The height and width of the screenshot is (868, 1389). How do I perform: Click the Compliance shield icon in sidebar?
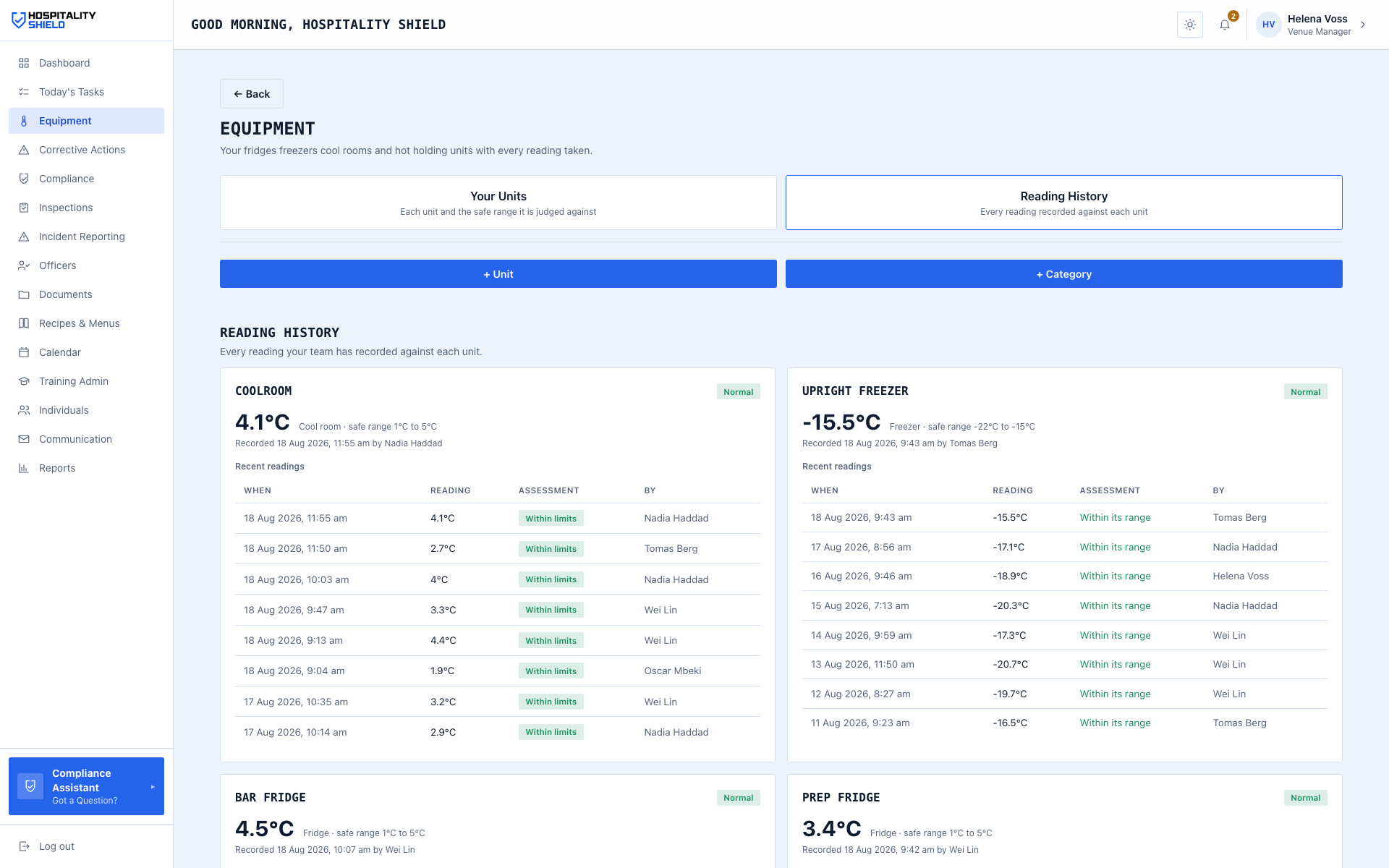[24, 179]
